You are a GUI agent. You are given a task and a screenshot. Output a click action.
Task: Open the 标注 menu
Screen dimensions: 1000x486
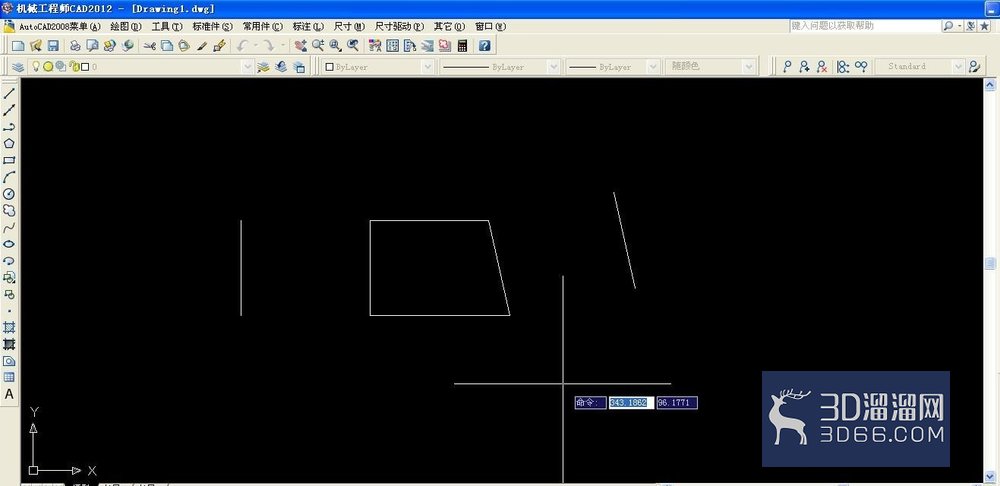pos(308,26)
